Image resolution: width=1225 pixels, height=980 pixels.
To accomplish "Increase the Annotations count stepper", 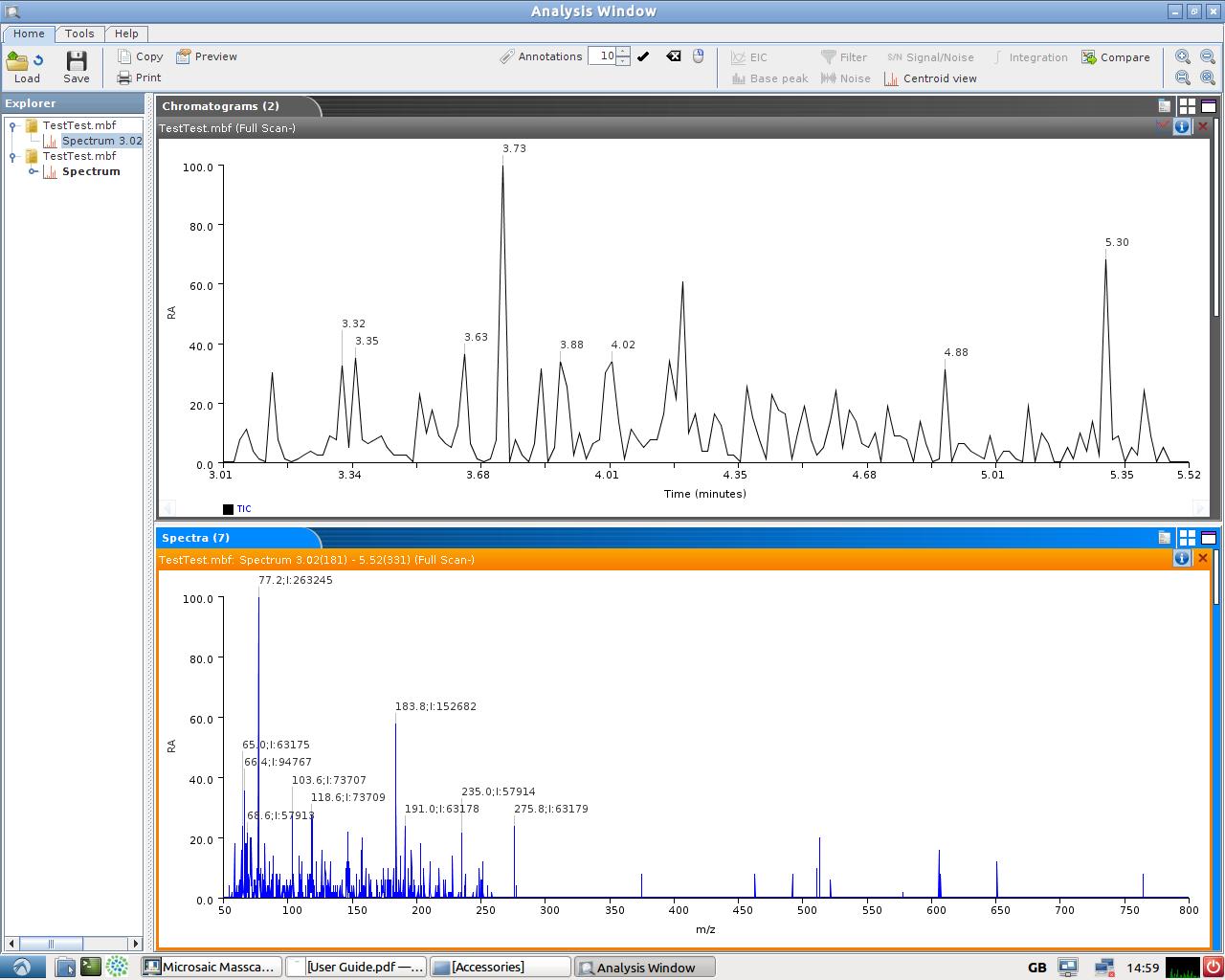I will click(623, 52).
